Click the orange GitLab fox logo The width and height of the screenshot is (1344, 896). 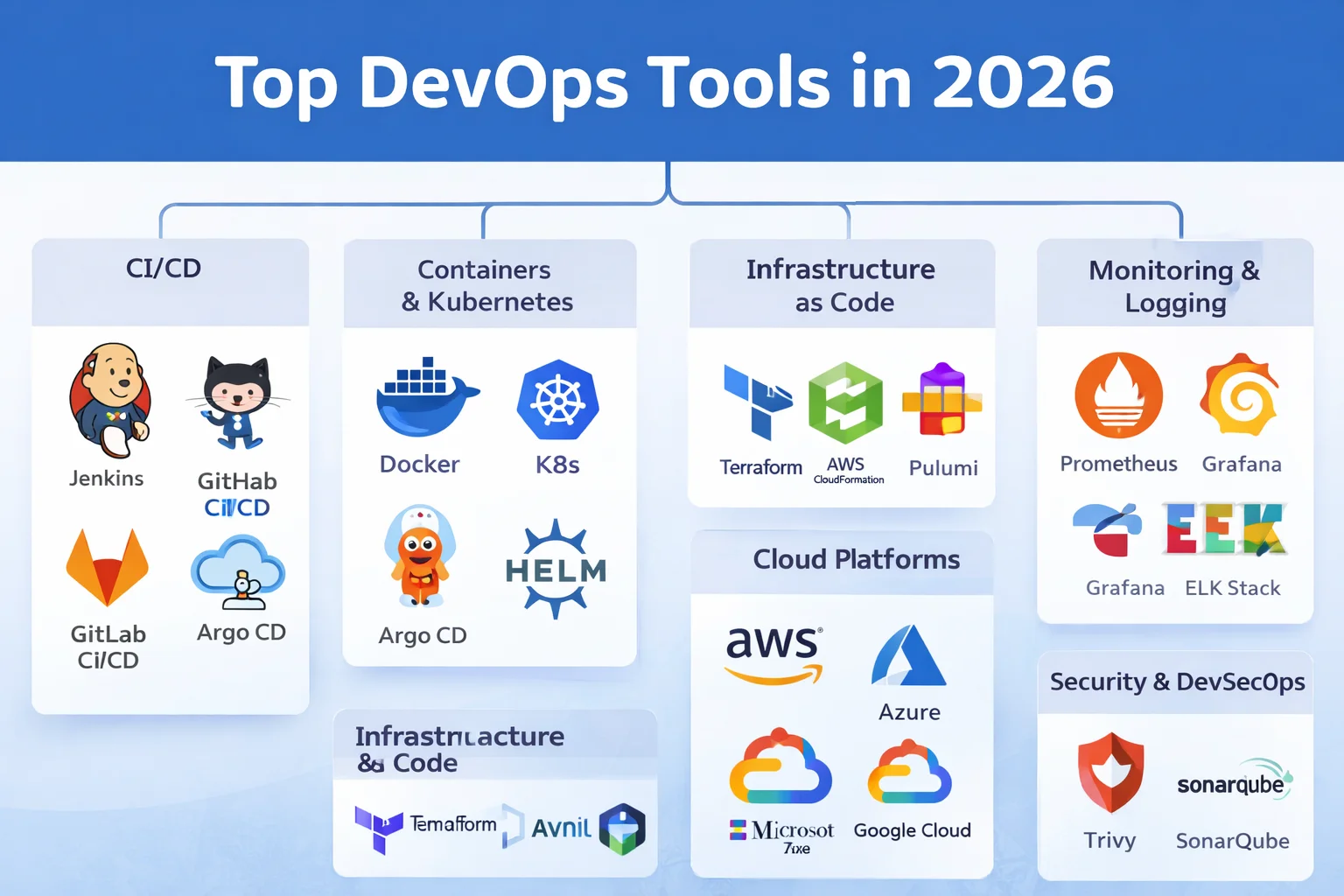point(108,567)
